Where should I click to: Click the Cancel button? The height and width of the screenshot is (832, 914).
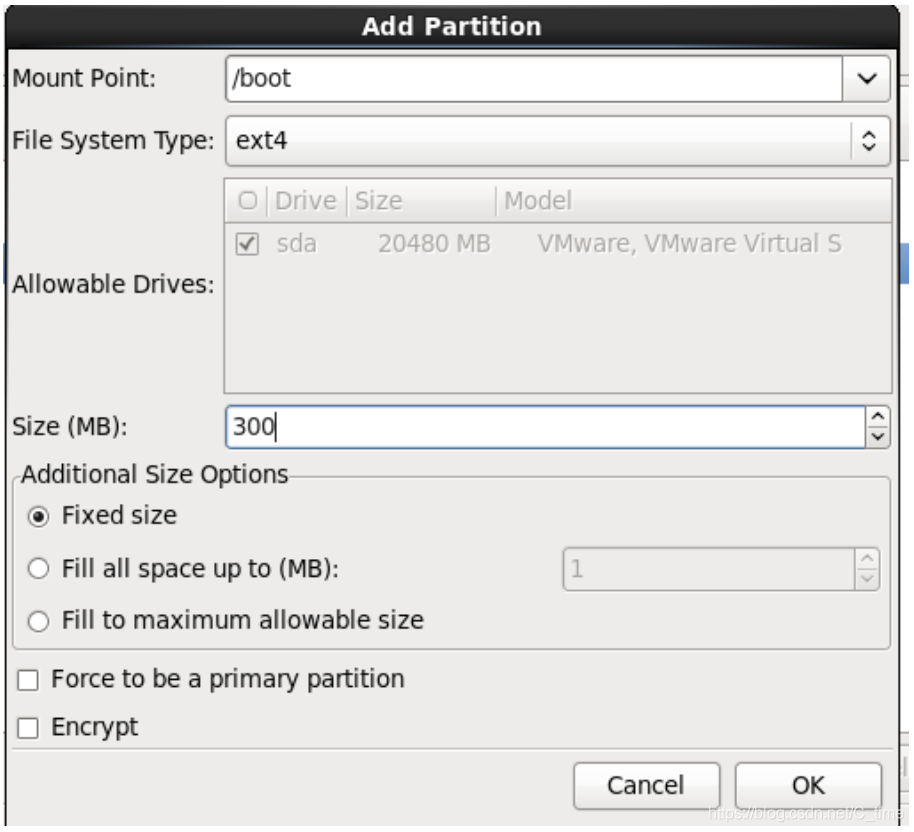[646, 786]
